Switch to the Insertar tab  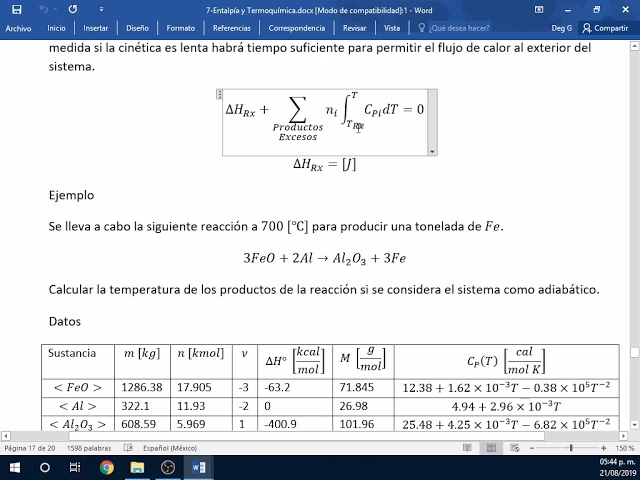pos(97,30)
